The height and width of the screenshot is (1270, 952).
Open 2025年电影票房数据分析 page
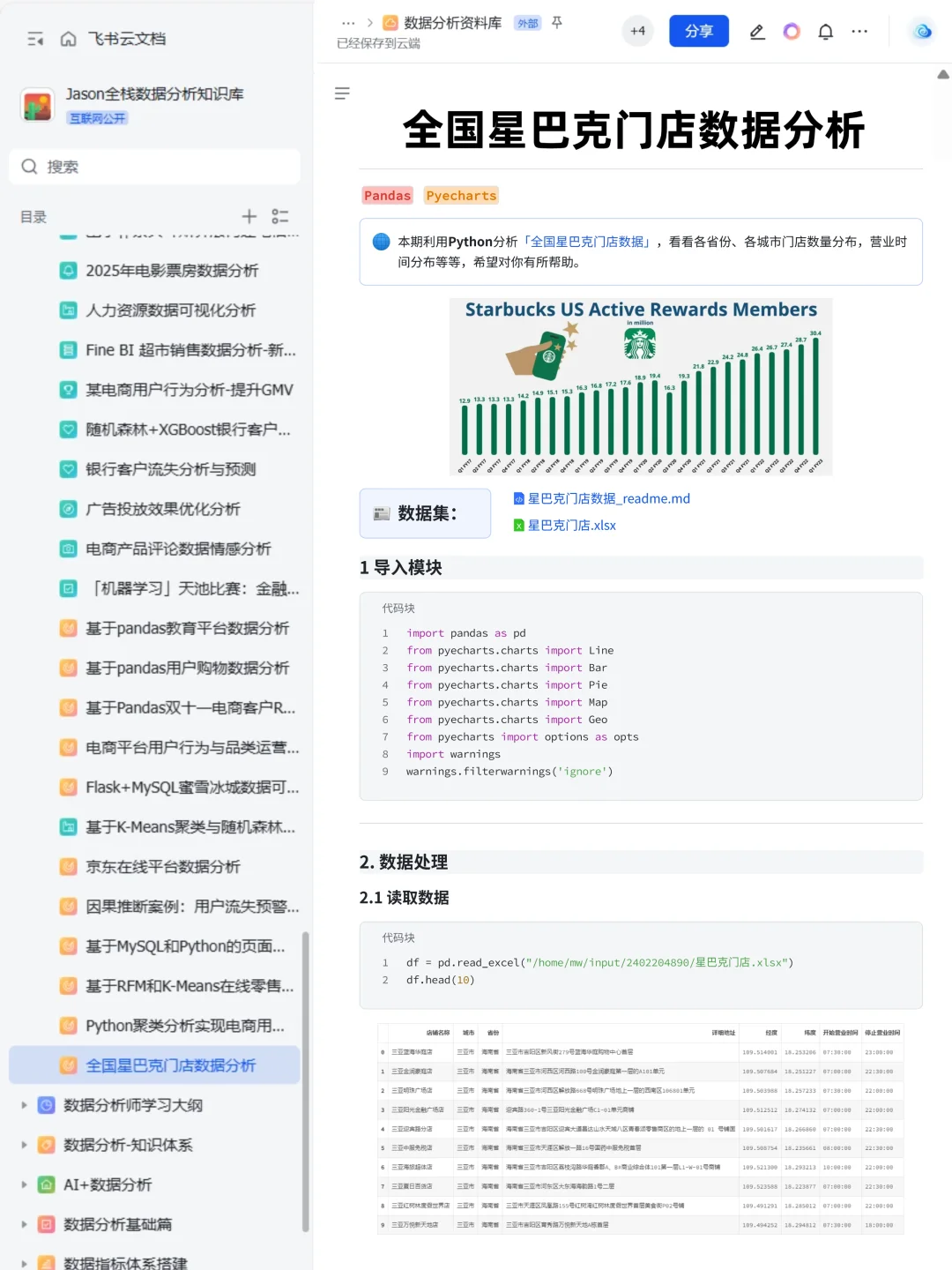pos(171,271)
